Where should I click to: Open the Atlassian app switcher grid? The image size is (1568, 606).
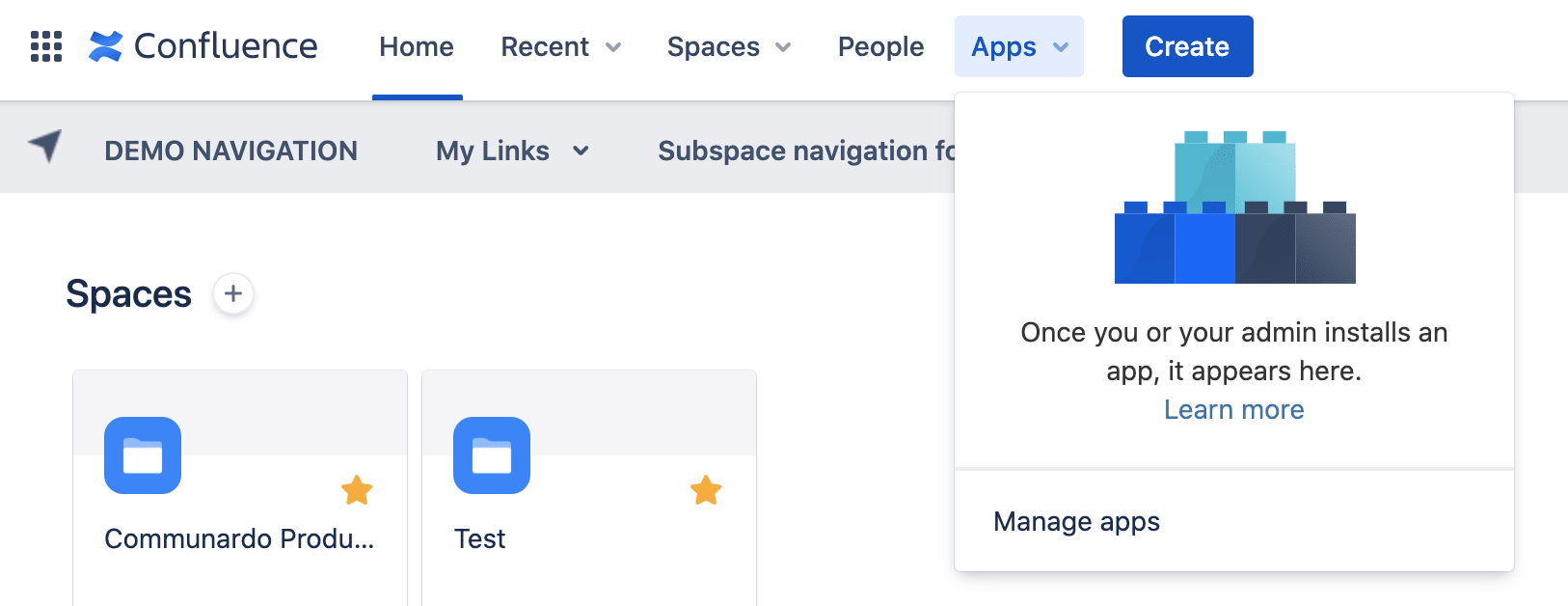coord(45,45)
